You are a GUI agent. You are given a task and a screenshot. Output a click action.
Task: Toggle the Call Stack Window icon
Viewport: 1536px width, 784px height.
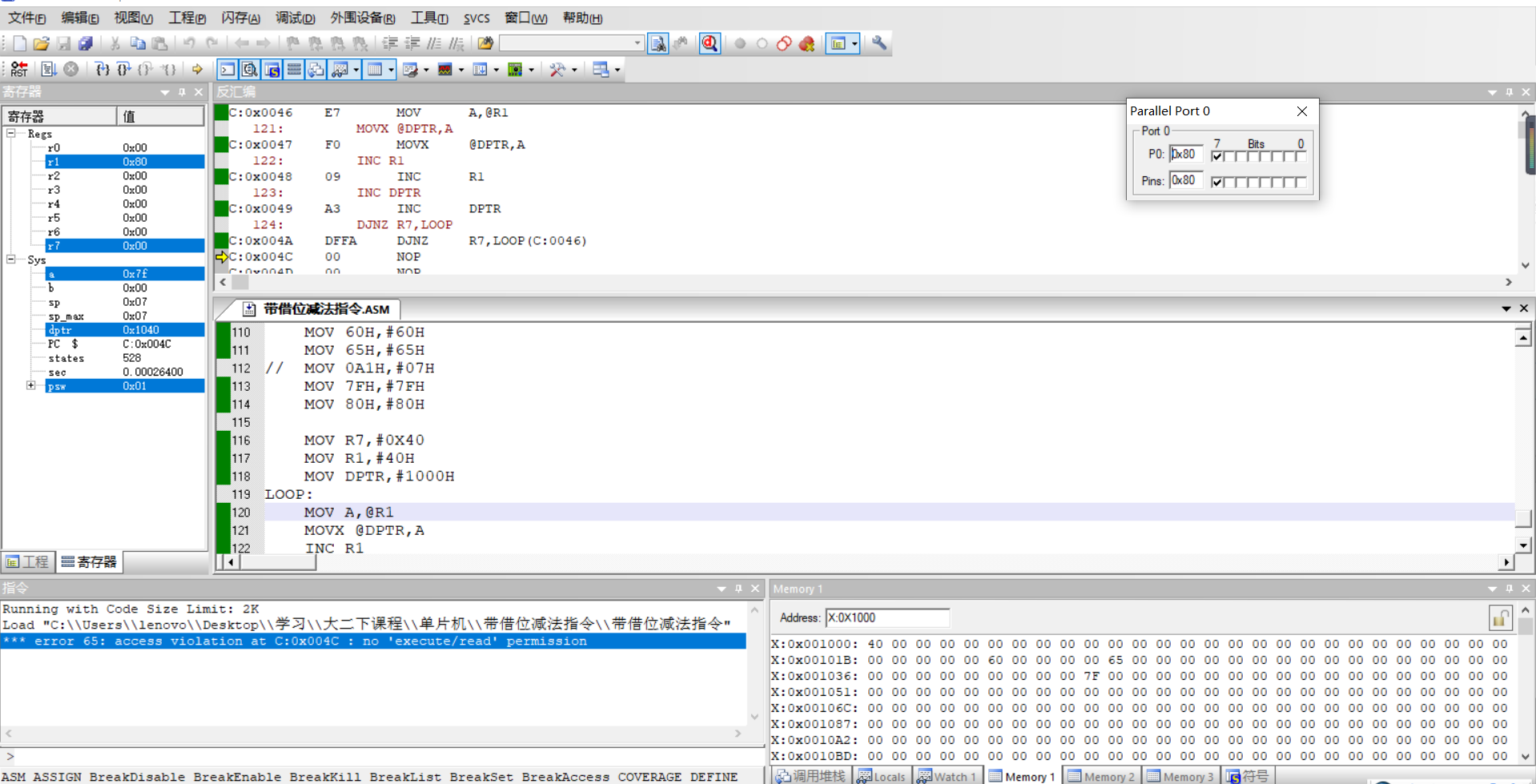coord(316,70)
